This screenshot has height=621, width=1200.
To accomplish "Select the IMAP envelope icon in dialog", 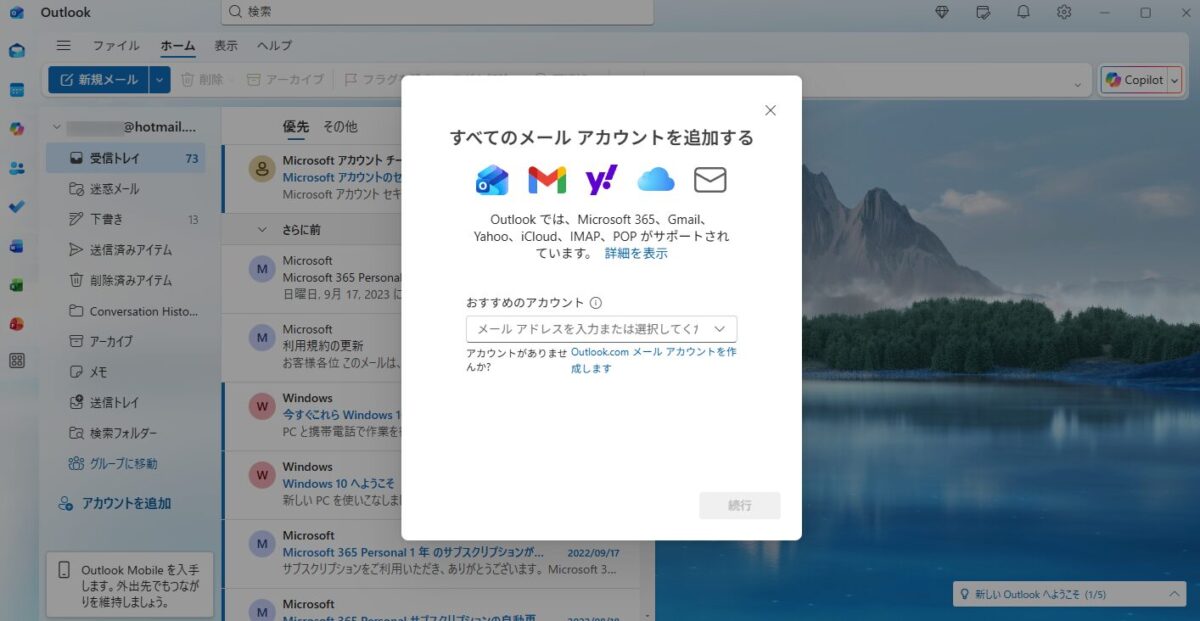I will tap(709, 180).
